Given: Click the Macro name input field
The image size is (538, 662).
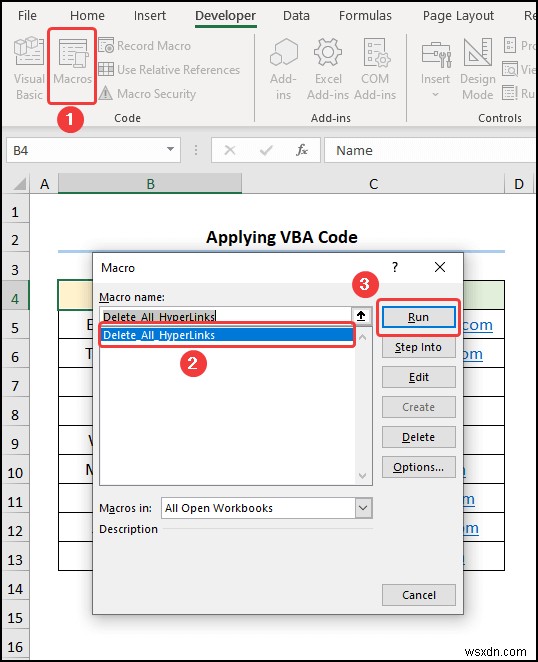Looking at the screenshot, I should pos(226,316).
